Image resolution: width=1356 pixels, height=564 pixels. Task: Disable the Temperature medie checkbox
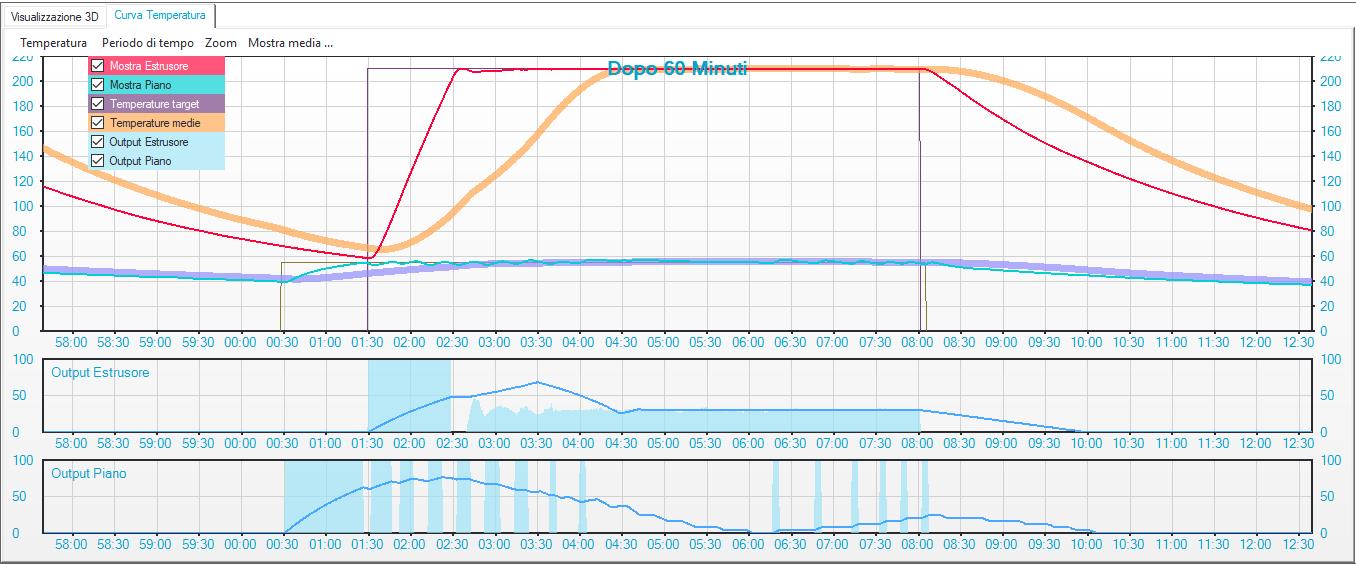[98, 123]
